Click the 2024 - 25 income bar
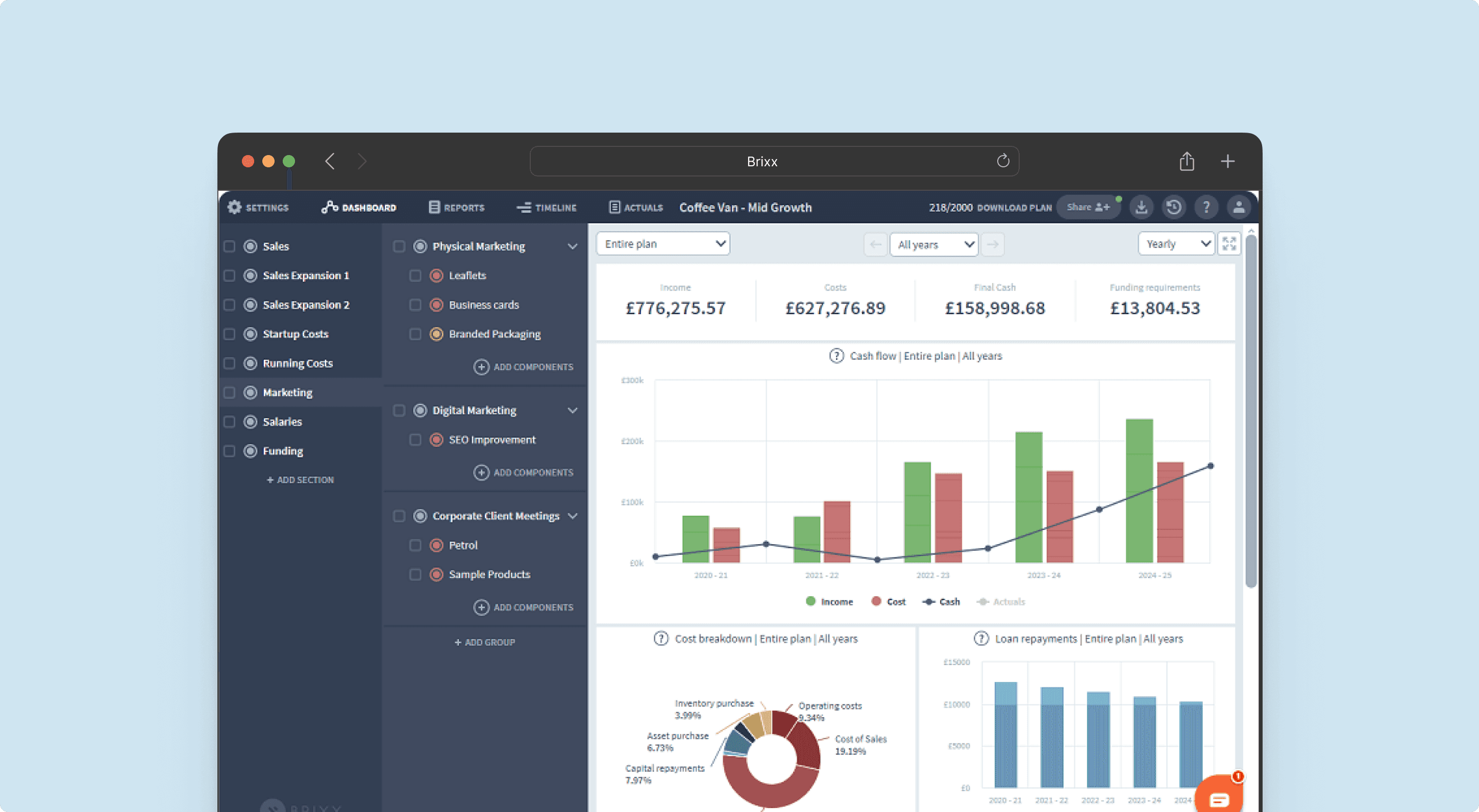This screenshot has height=812, width=1479. tap(1139, 491)
